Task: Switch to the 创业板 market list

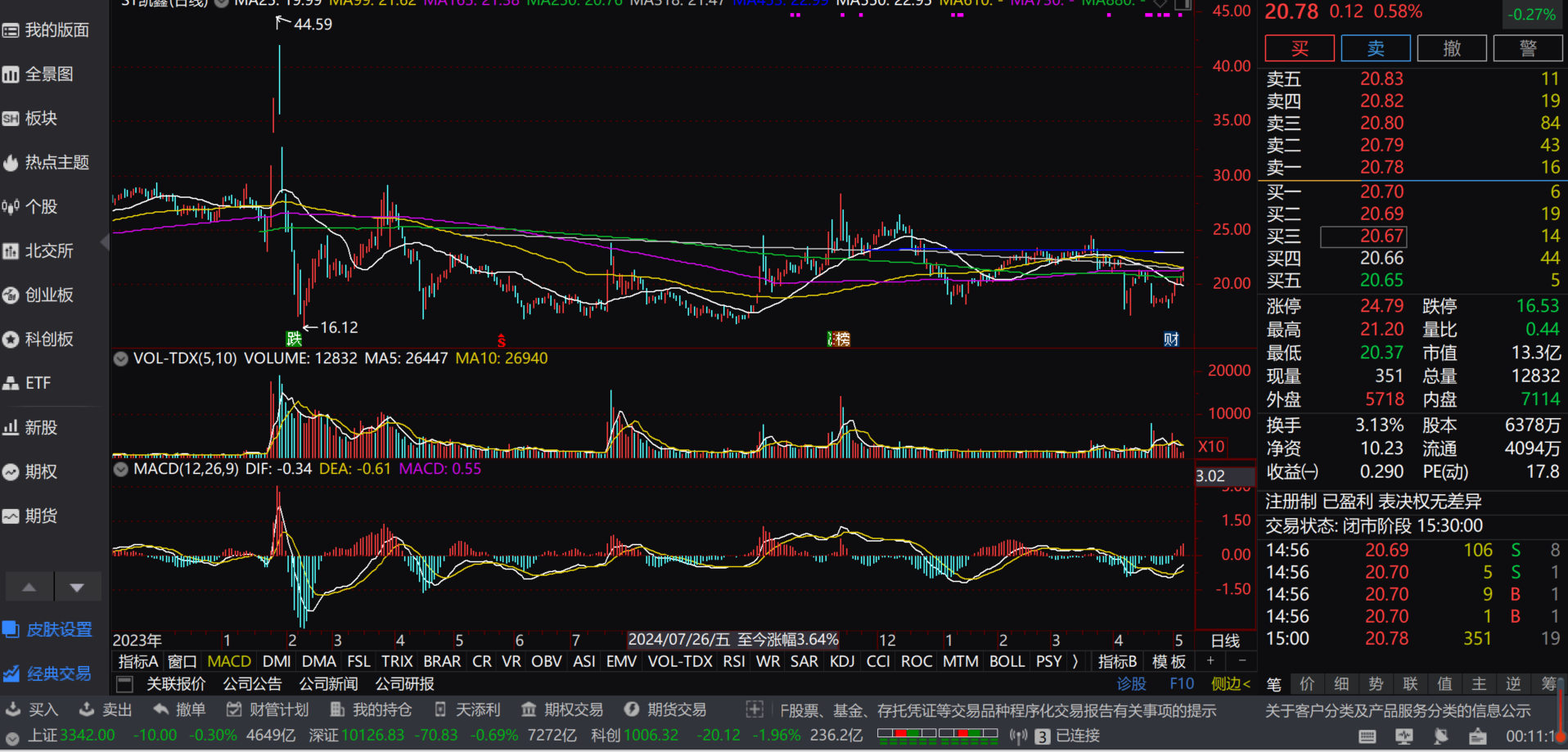Action: (38, 295)
